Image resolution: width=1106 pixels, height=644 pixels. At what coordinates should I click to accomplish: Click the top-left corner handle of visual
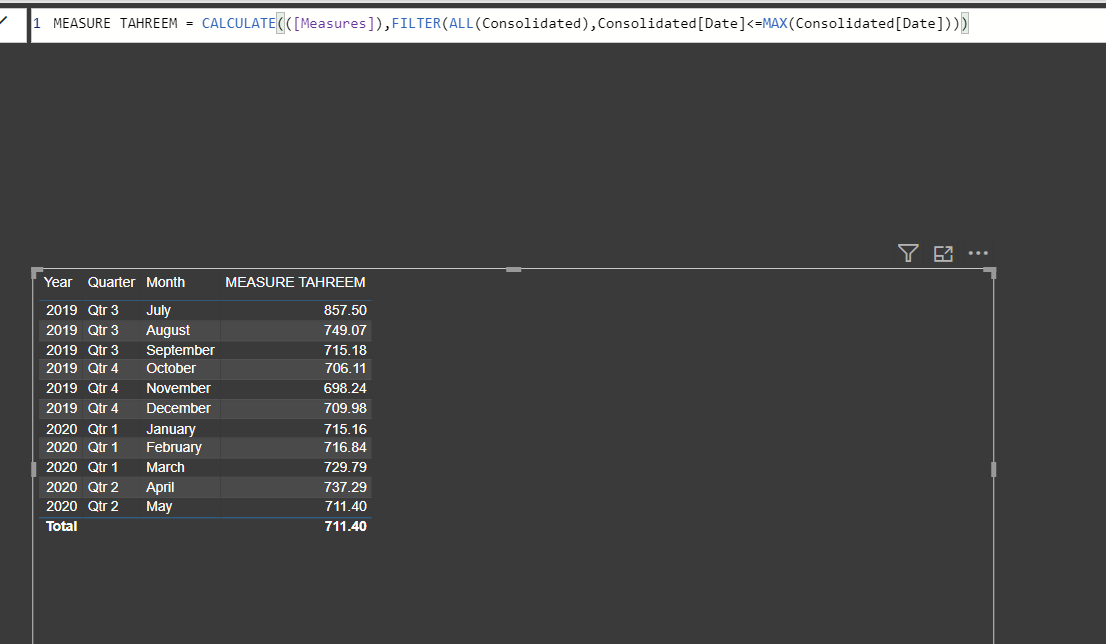tap(37, 273)
